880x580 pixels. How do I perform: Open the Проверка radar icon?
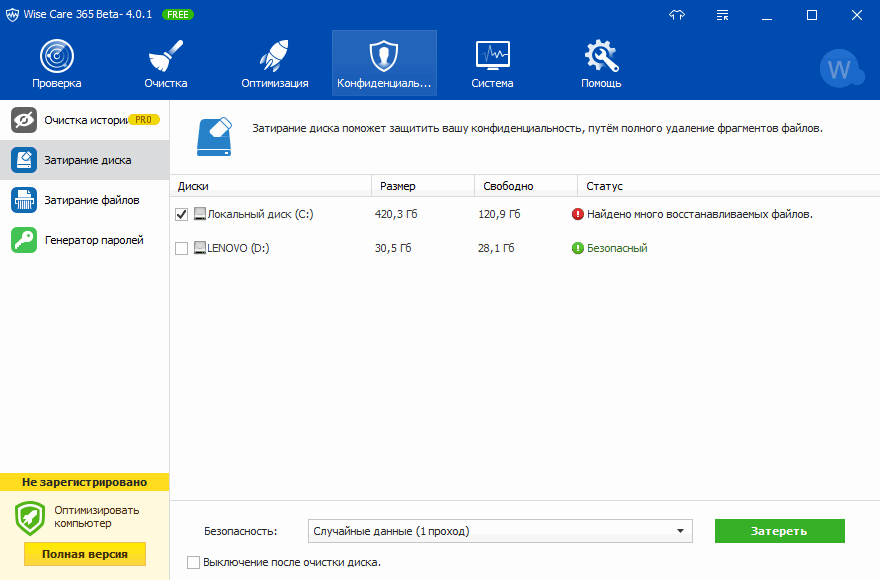pyautogui.click(x=56, y=55)
